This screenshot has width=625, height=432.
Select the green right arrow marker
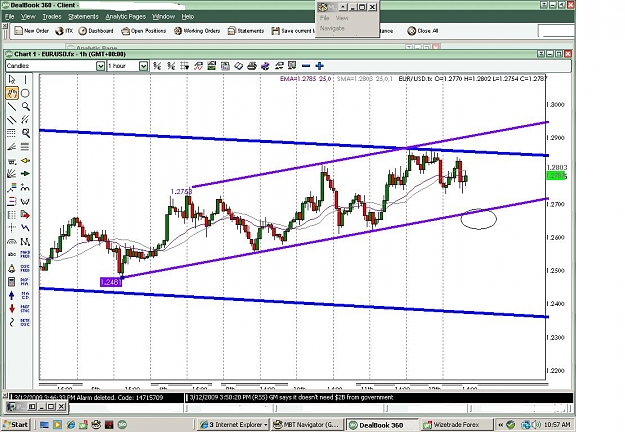pos(25,174)
